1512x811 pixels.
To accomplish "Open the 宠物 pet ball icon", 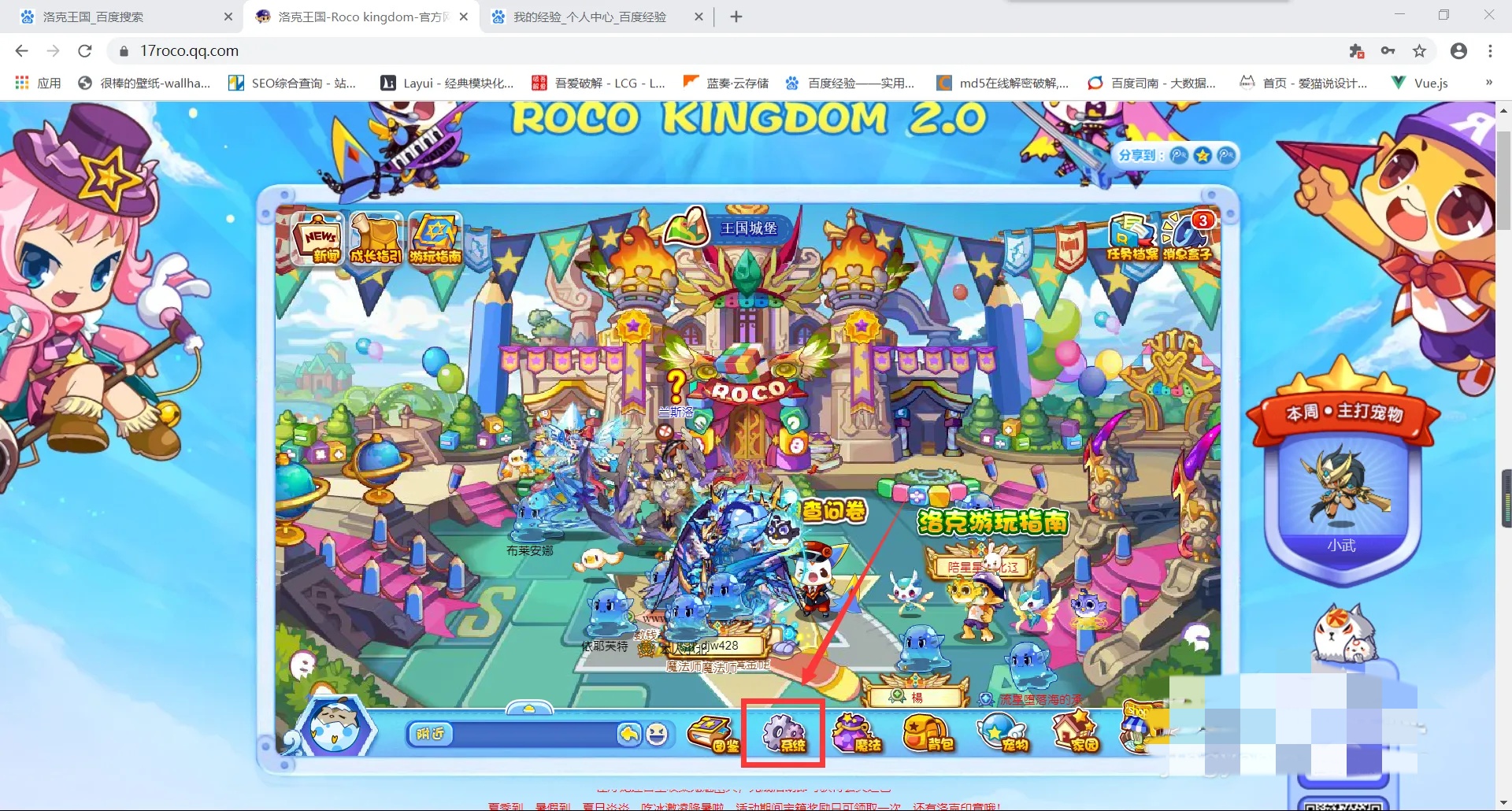I will coord(1002,734).
